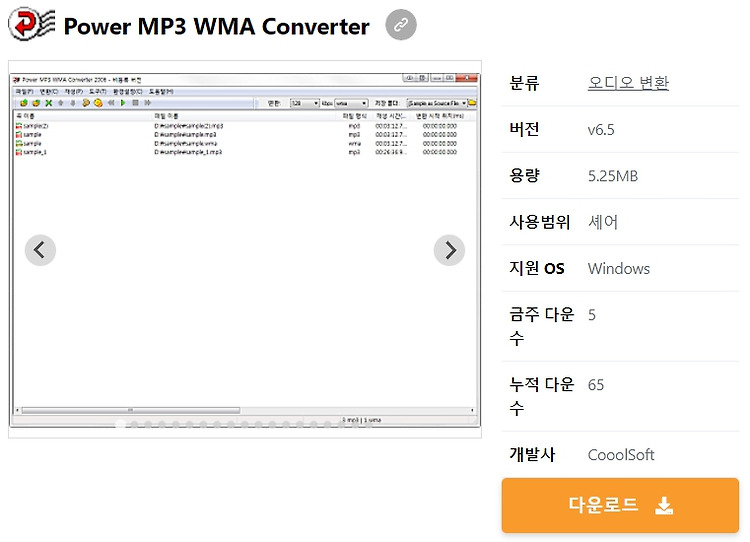750x542 pixels.
Task: Click the developer name CooolSoft
Action: [x=621, y=454]
